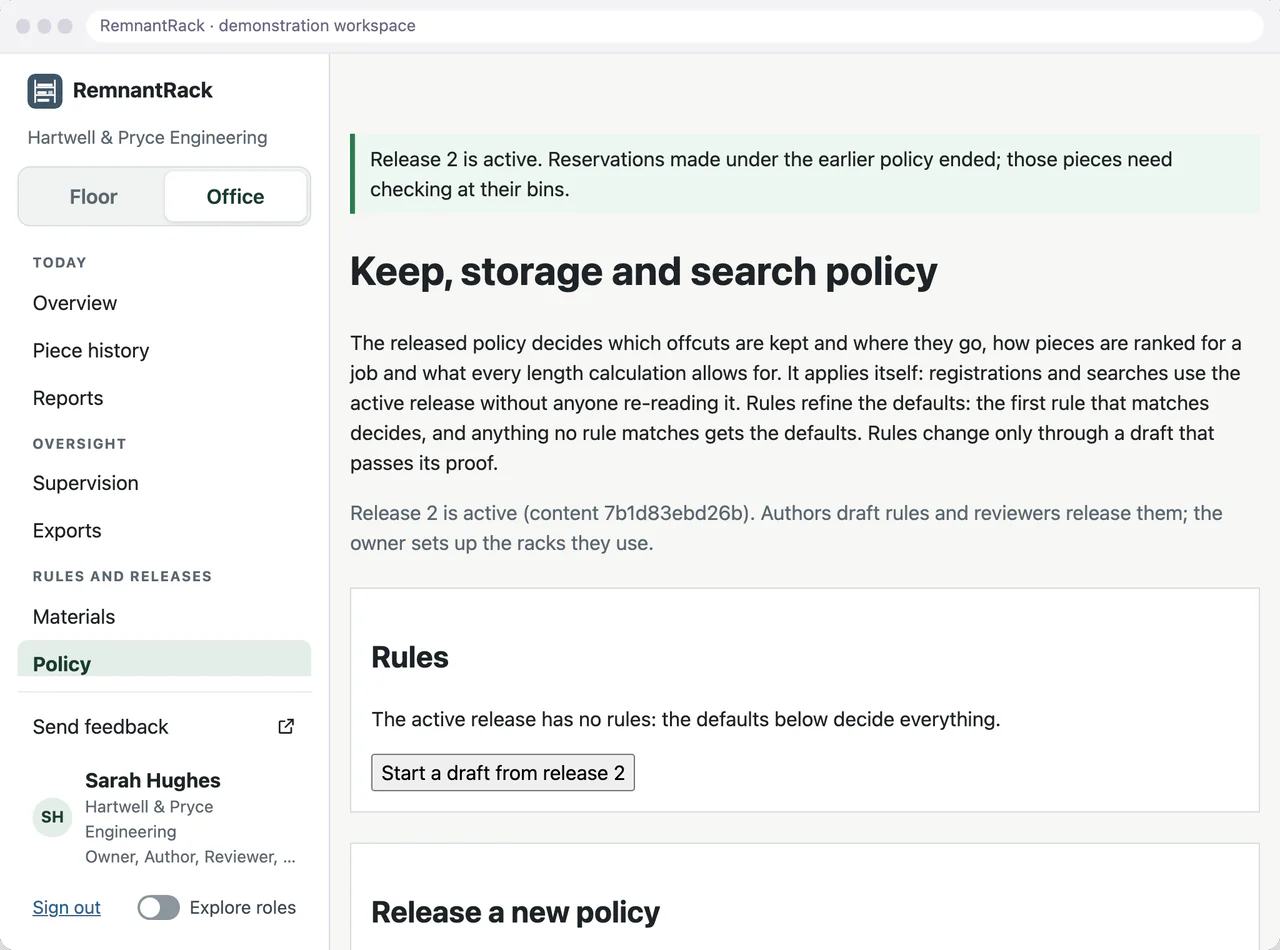
Task: Open Piece history in the sidebar
Action: pos(165,351)
